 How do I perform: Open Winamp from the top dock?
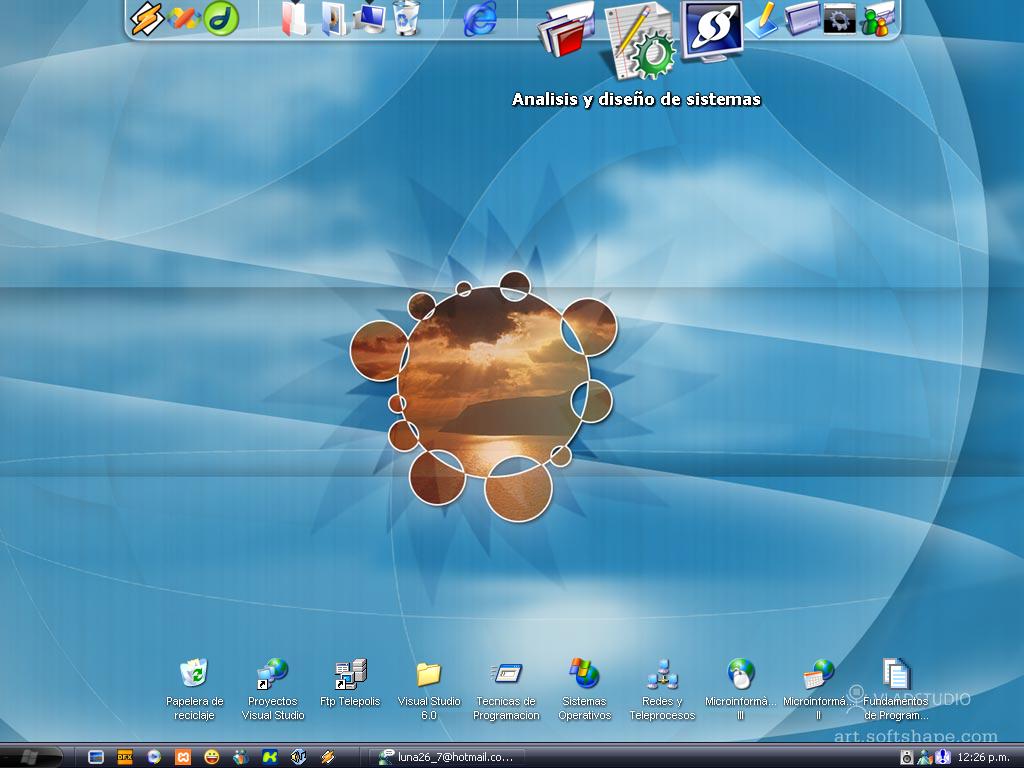(147, 18)
